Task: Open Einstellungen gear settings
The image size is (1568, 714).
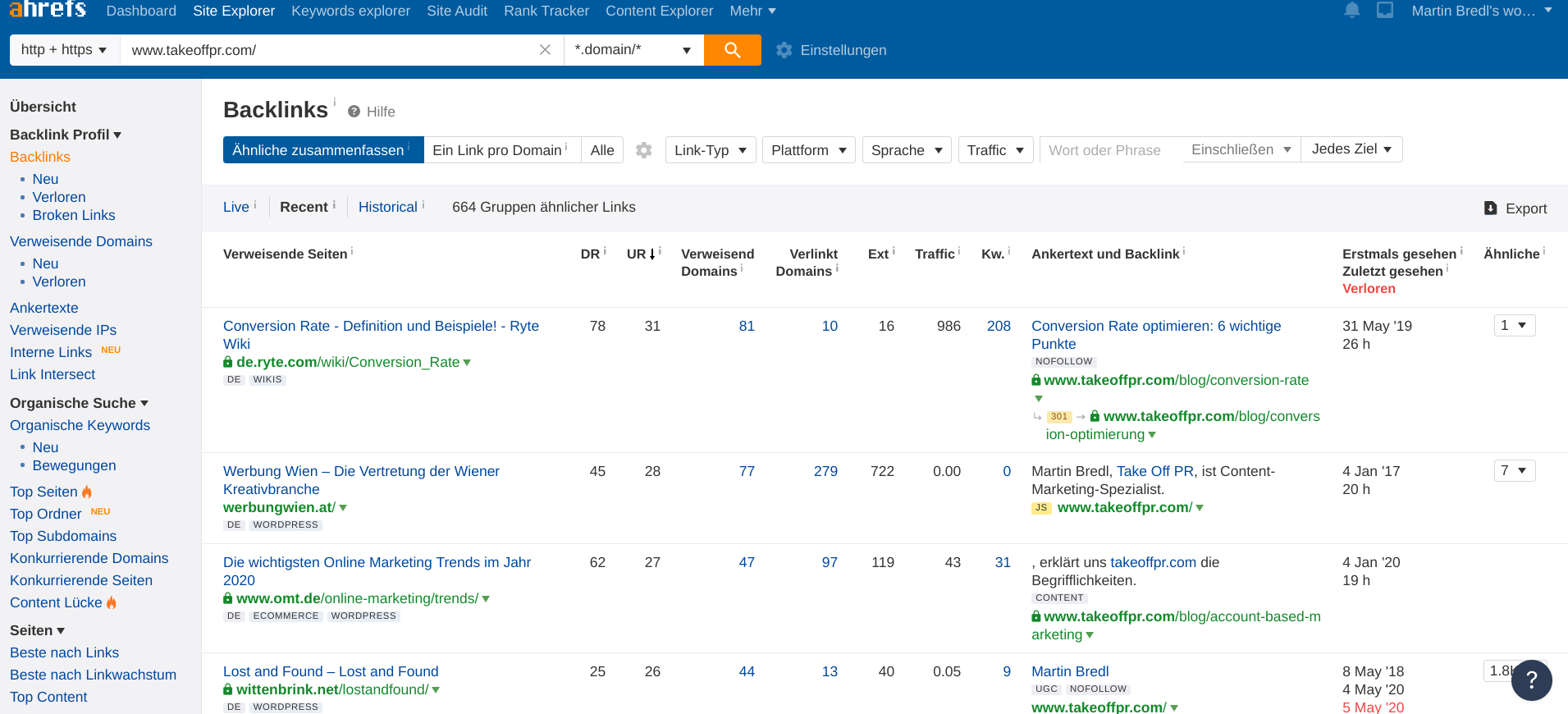Action: (x=784, y=50)
